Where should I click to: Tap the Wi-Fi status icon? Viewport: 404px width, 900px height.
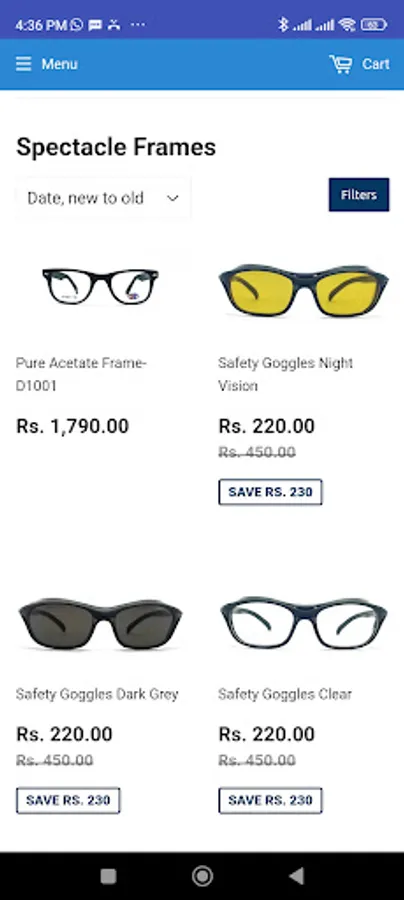[x=347, y=24]
